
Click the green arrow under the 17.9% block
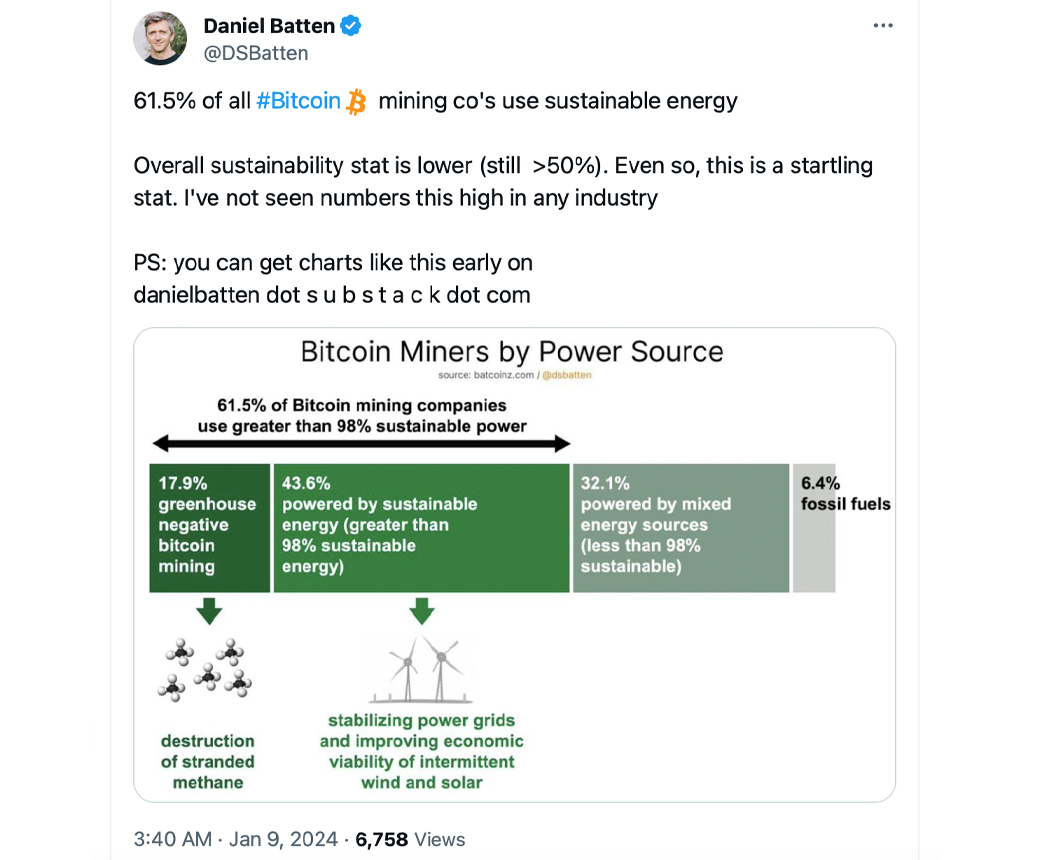tap(209, 610)
